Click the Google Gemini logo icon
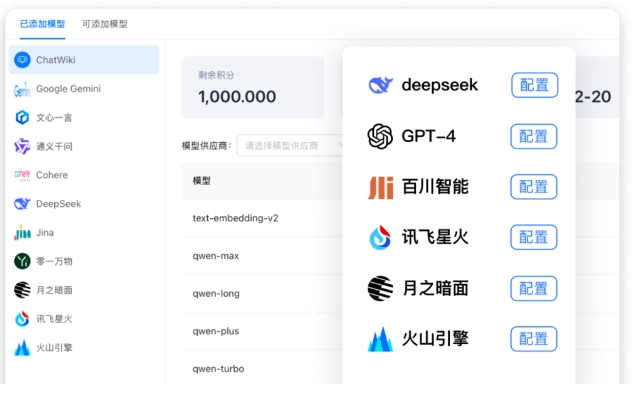This screenshot has height=405, width=637. pyautogui.click(x=22, y=89)
